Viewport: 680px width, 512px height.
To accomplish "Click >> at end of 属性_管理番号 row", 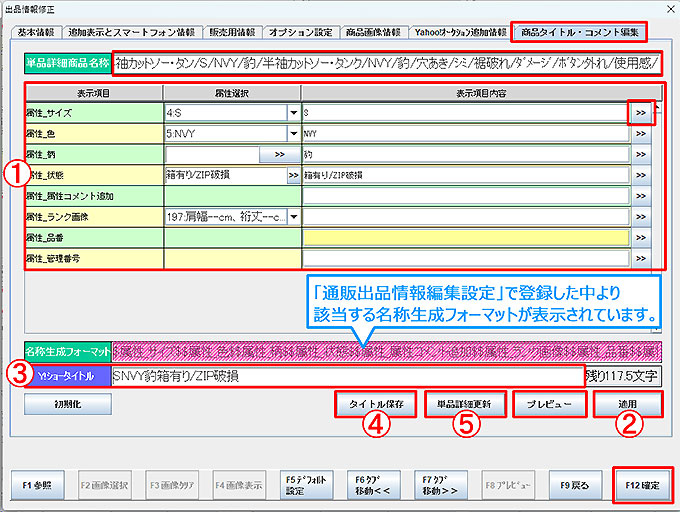I will click(641, 258).
